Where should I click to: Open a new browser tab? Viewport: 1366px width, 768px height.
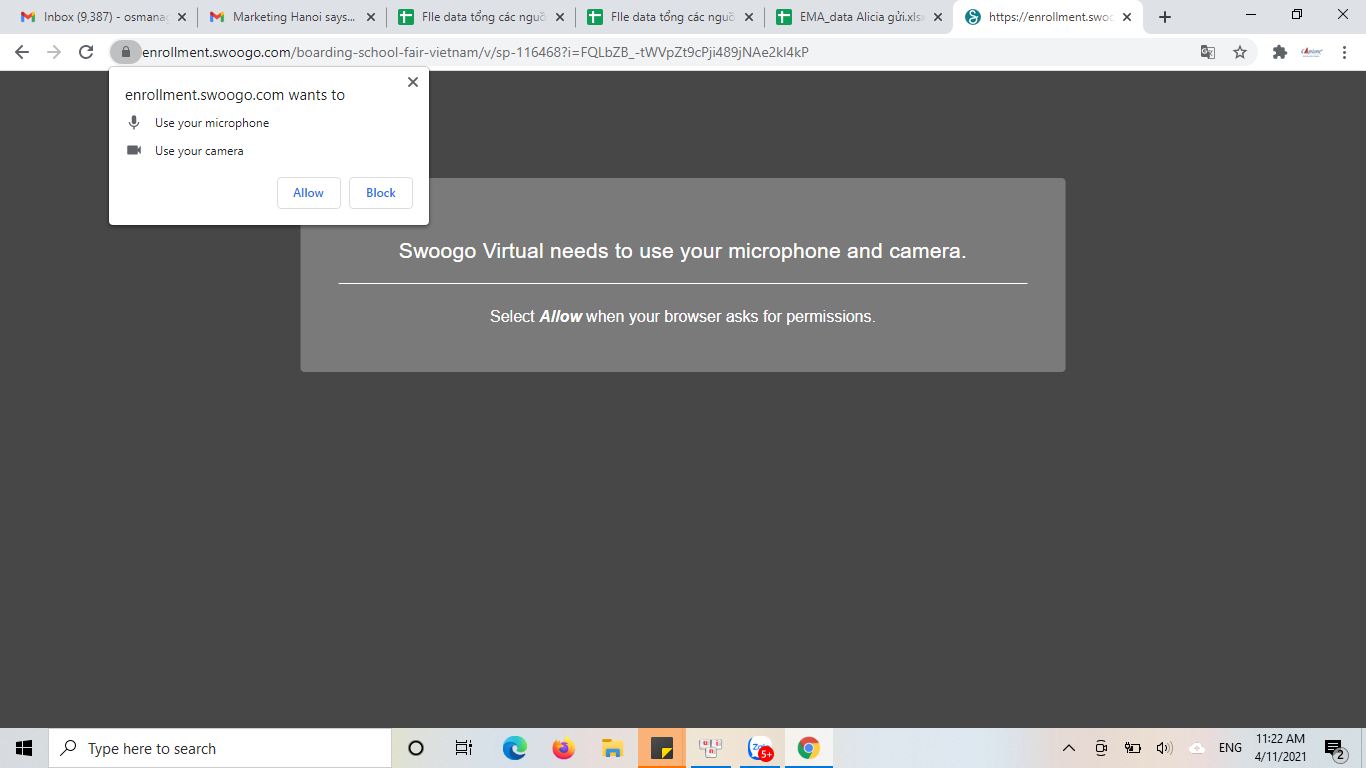[1164, 17]
